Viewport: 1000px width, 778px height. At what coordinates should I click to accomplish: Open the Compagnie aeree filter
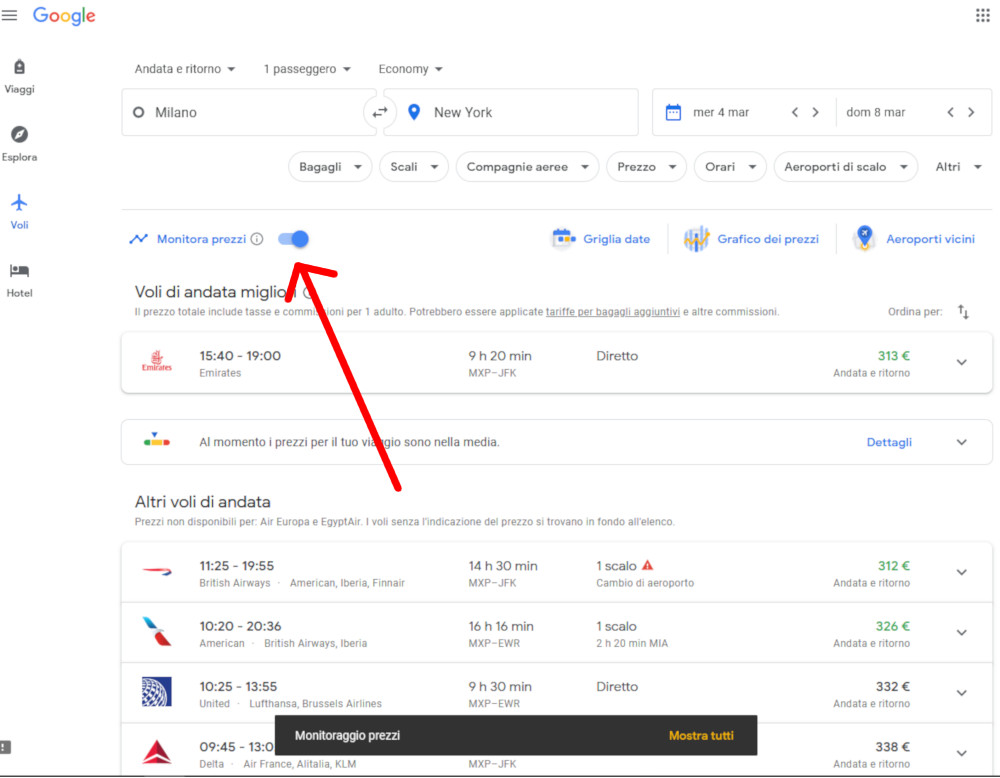[x=527, y=167]
